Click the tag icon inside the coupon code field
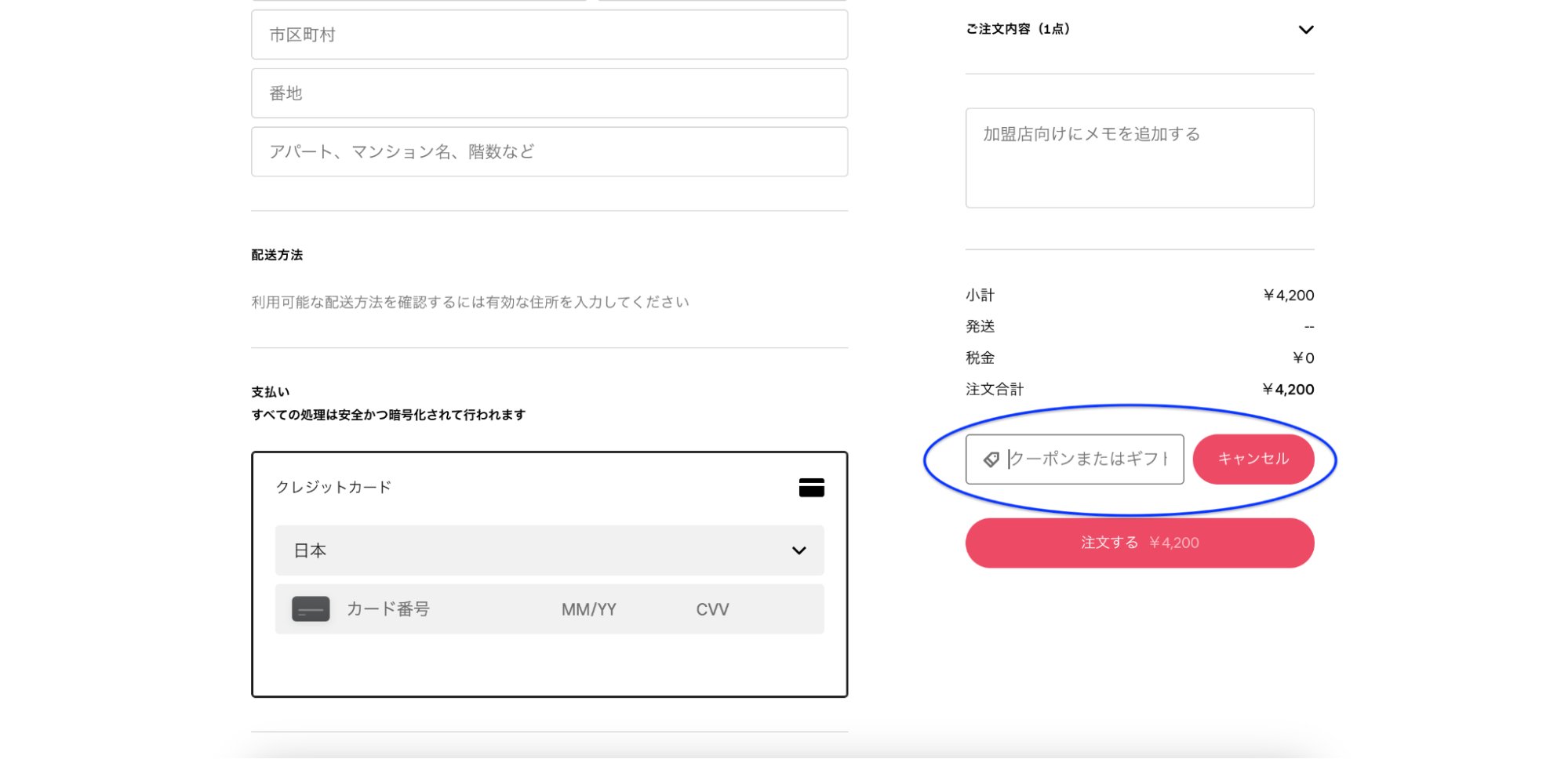This screenshot has height=759, width=1568. click(x=991, y=459)
